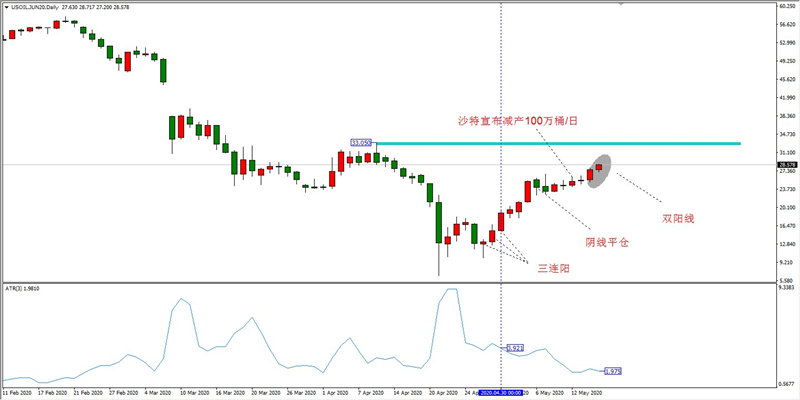Click the triangle arrow beside USOIL.JUN20 title
Viewport: 800px width, 400px height.
click(5, 8)
